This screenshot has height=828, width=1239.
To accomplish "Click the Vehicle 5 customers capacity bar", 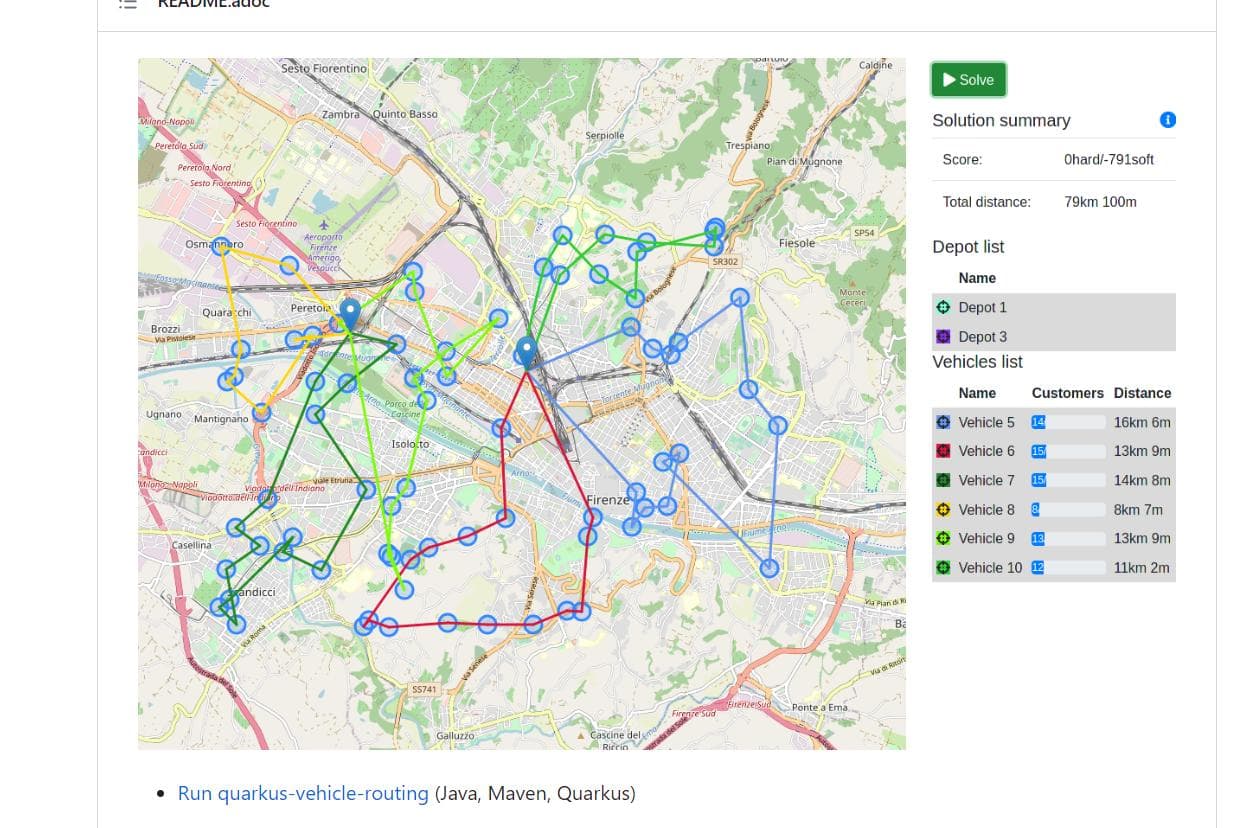I will pos(1068,422).
